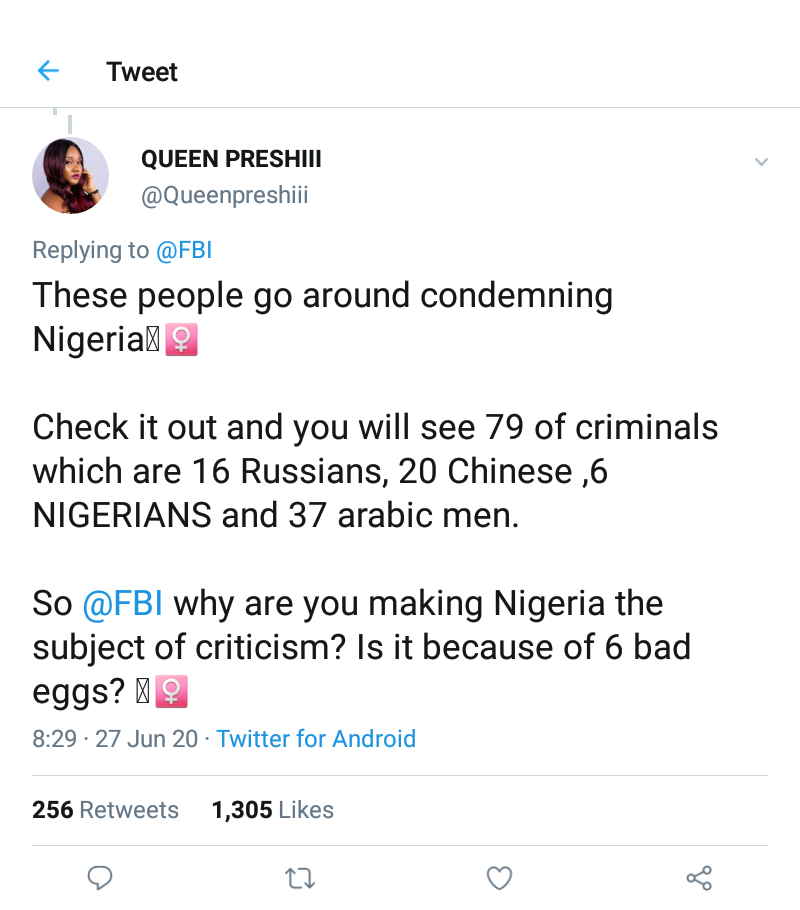The image size is (800, 910).
Task: Click the @Queenpreshiii handle
Action: (225, 196)
